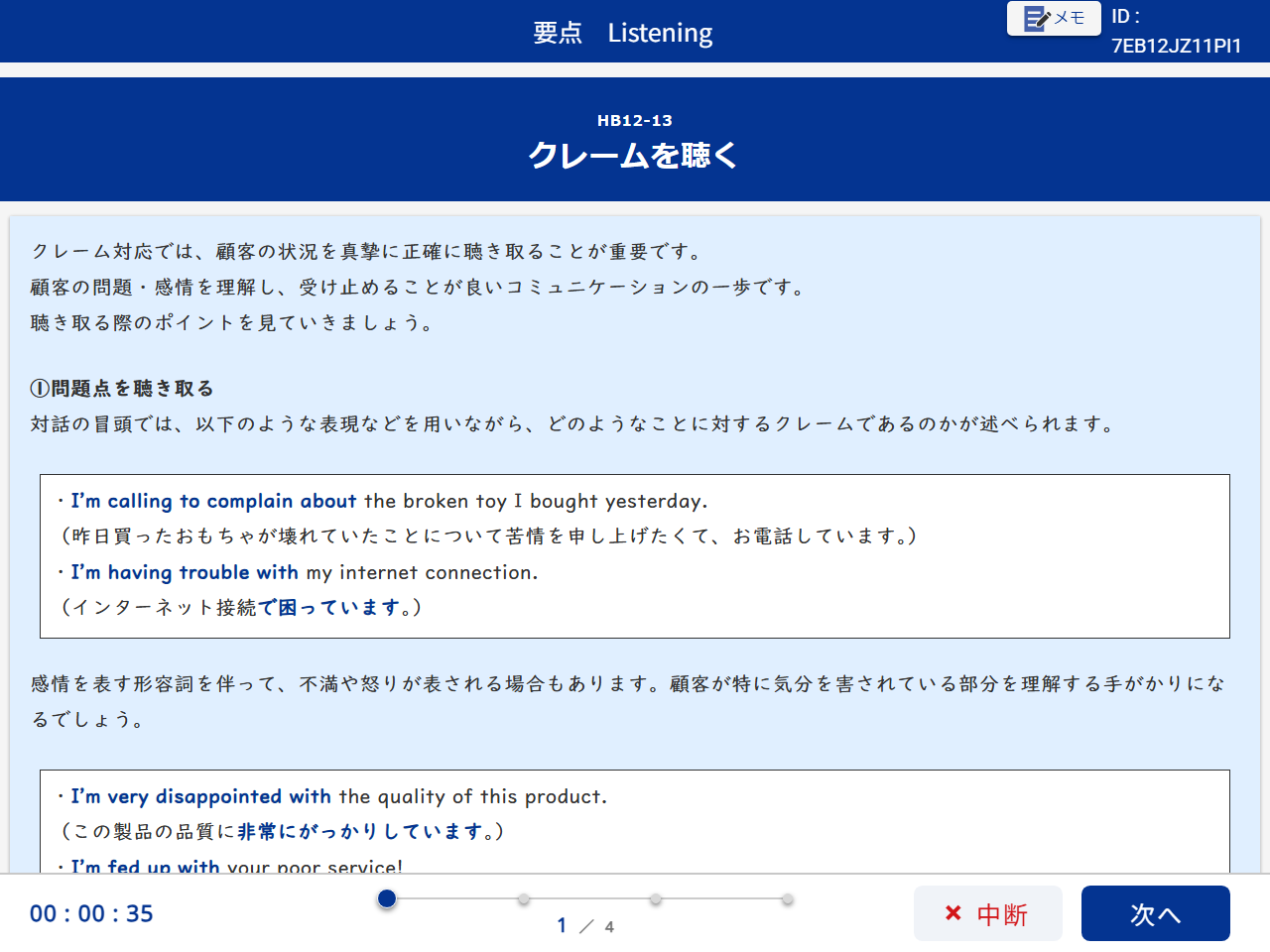Select the first progress step dot
Viewport: 1270px width, 952px height.
tap(387, 898)
